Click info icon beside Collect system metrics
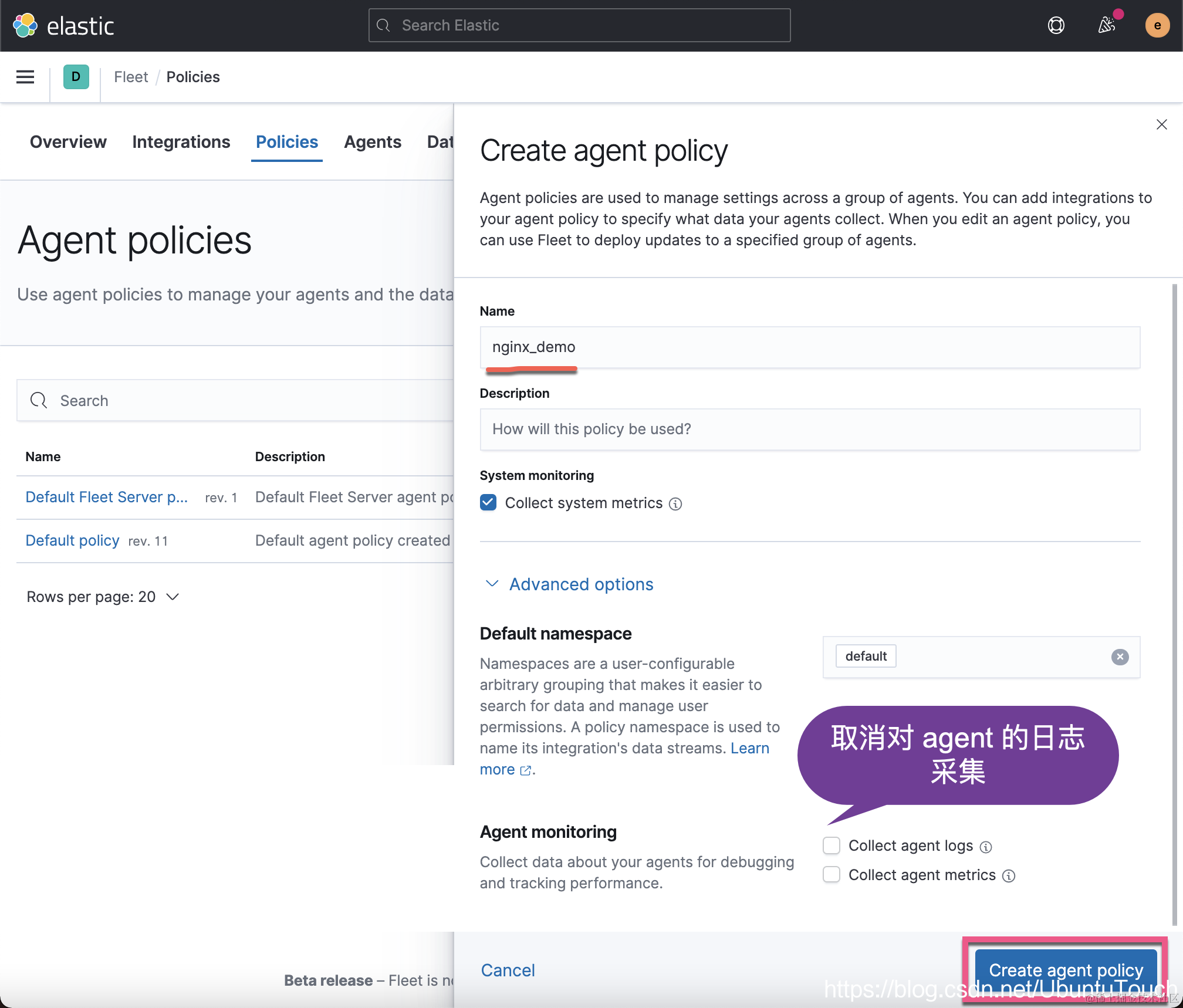This screenshot has height=1008, width=1183. click(x=675, y=504)
